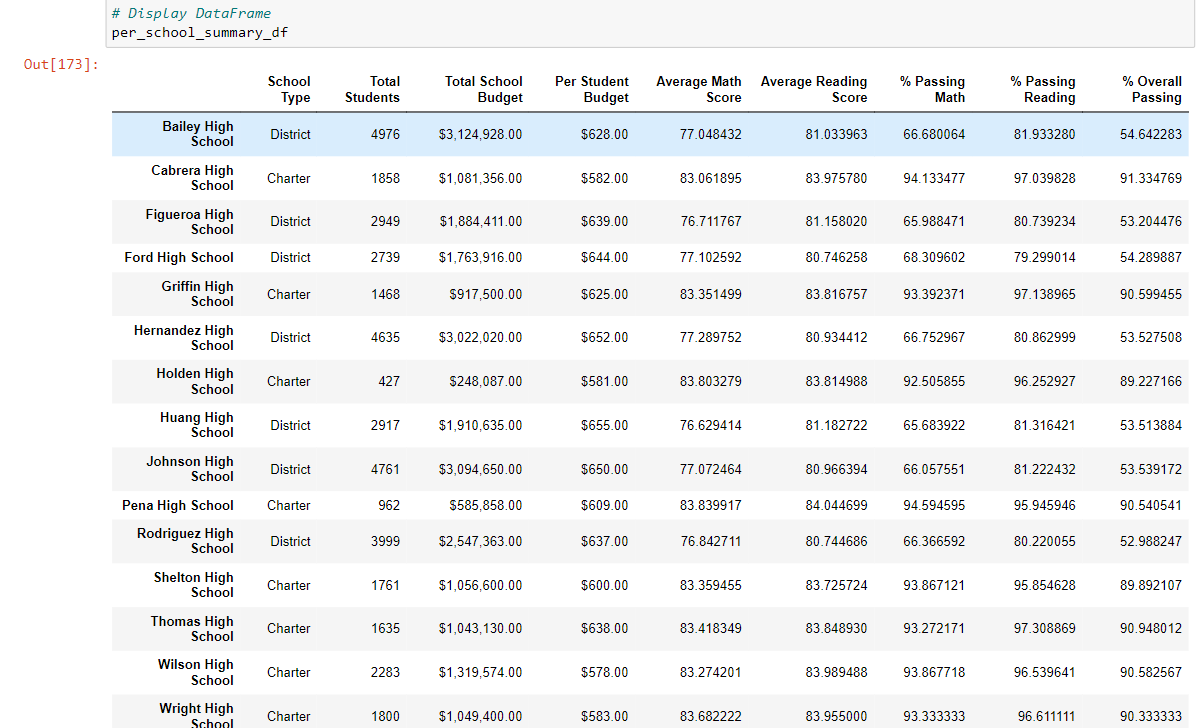
Task: Click Hernandez's reading score 80.934412
Action: coord(837,337)
